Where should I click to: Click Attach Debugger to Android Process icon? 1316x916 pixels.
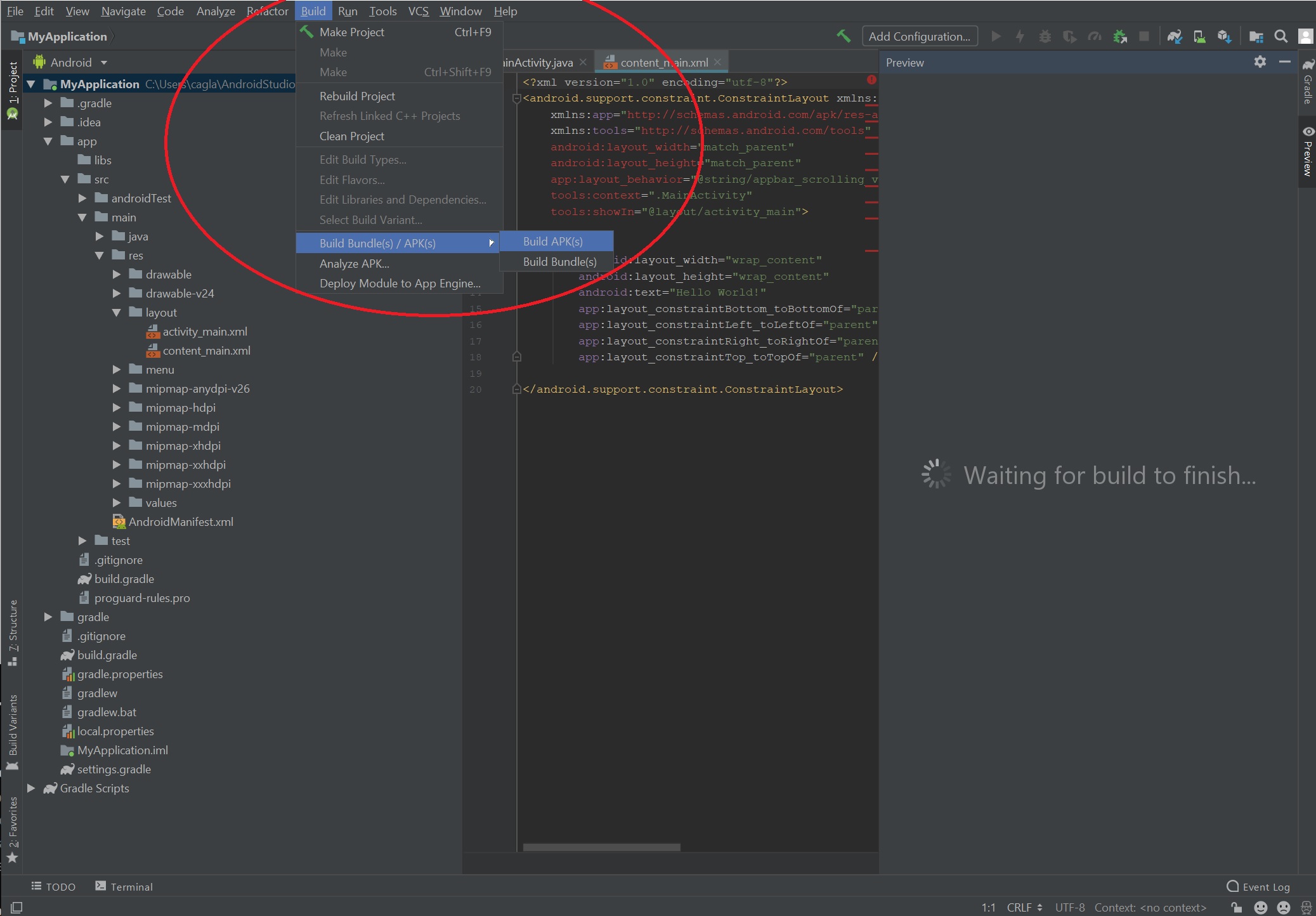pos(1120,36)
